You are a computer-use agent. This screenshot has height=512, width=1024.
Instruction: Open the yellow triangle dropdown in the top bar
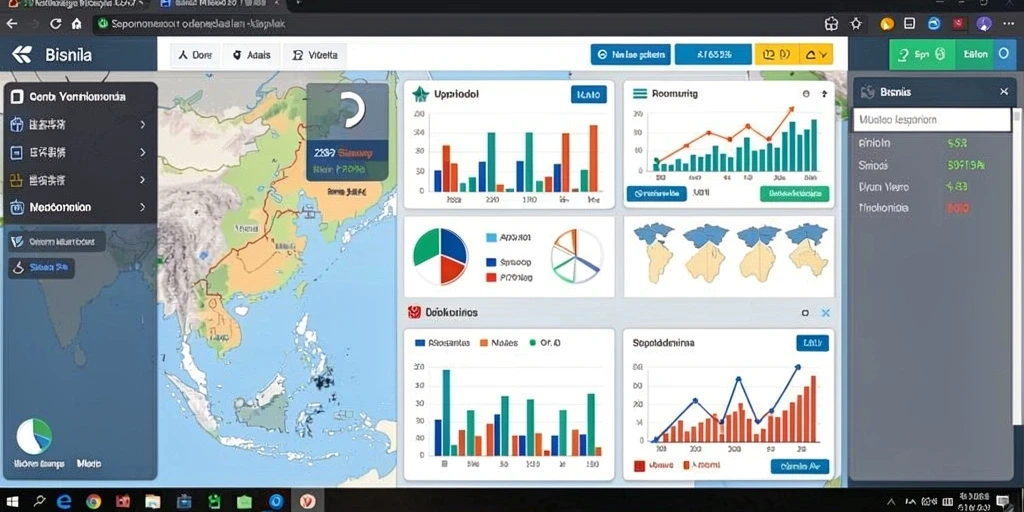click(x=817, y=55)
